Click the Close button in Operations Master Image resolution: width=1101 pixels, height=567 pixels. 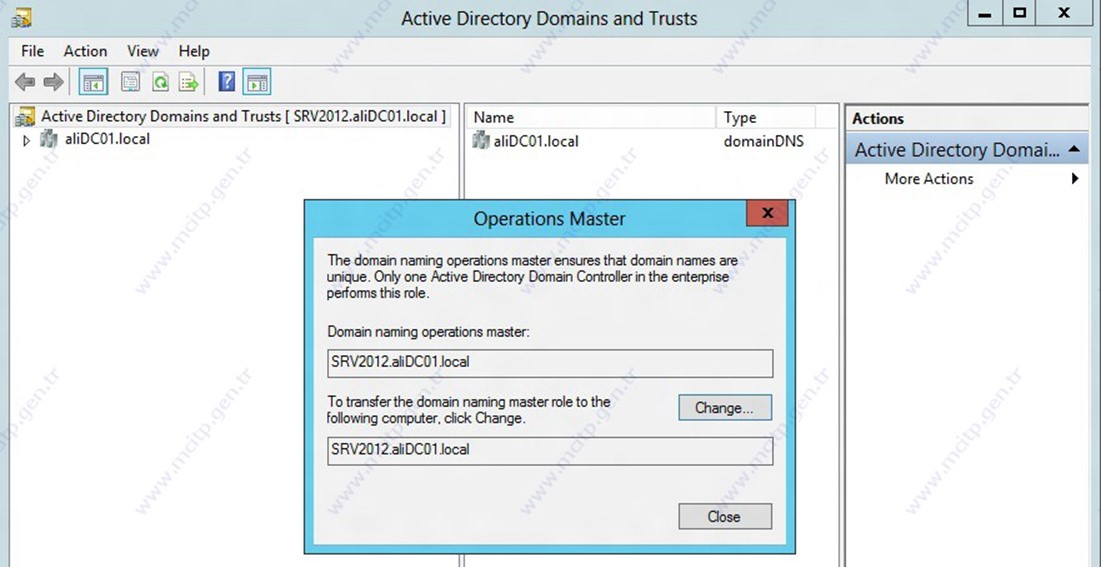[725, 516]
